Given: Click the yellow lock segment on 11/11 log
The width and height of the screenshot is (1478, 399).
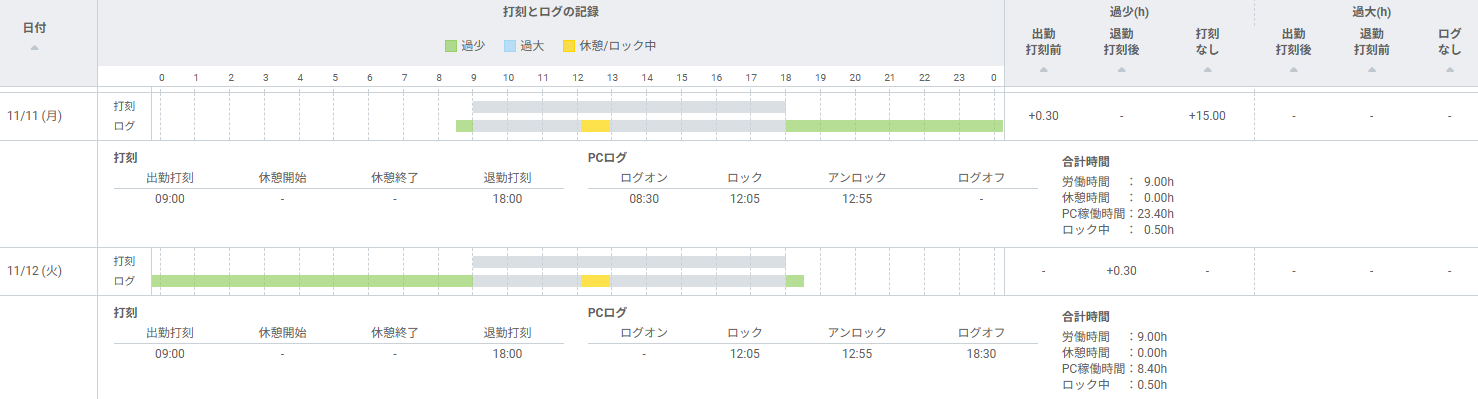Looking at the screenshot, I should click(x=596, y=126).
